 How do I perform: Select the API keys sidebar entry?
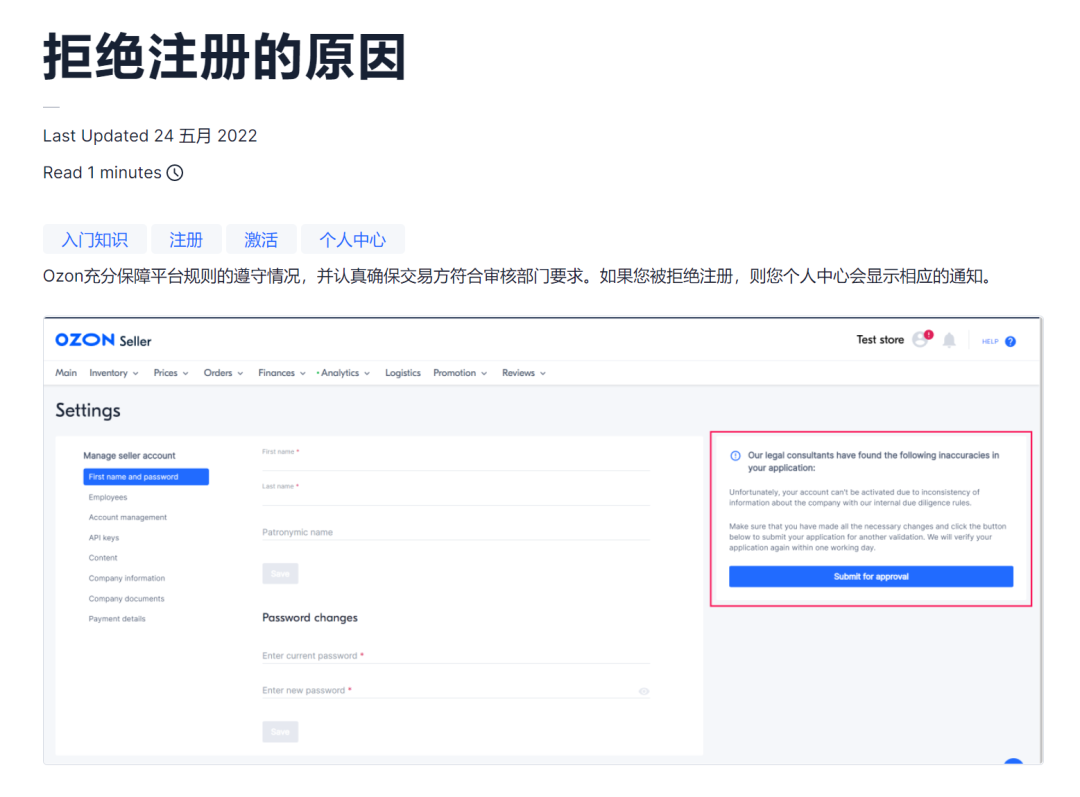tap(104, 537)
